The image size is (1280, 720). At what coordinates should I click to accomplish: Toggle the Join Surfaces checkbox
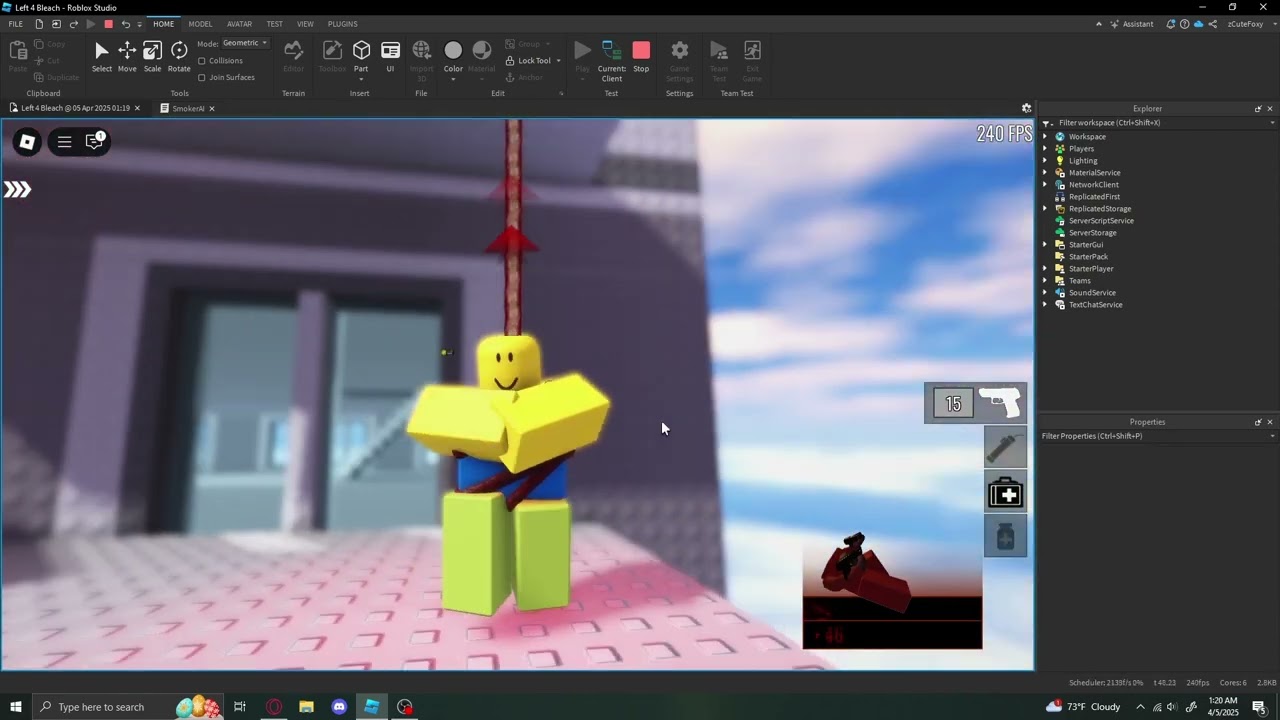click(202, 77)
